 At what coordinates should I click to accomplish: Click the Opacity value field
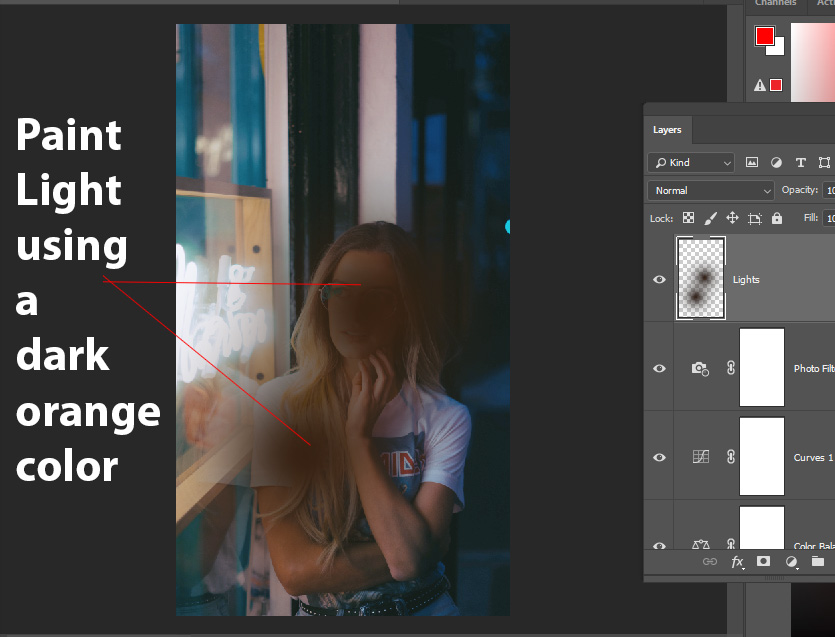(829, 190)
